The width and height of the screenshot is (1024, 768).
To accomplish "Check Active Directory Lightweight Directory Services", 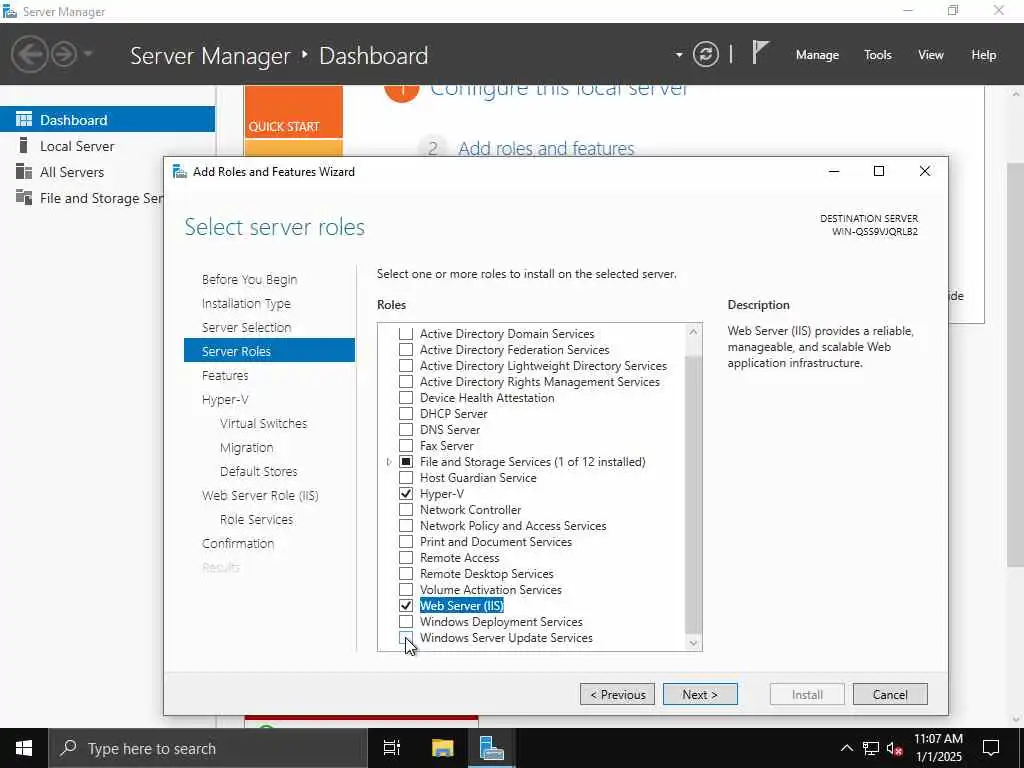I will (406, 366).
